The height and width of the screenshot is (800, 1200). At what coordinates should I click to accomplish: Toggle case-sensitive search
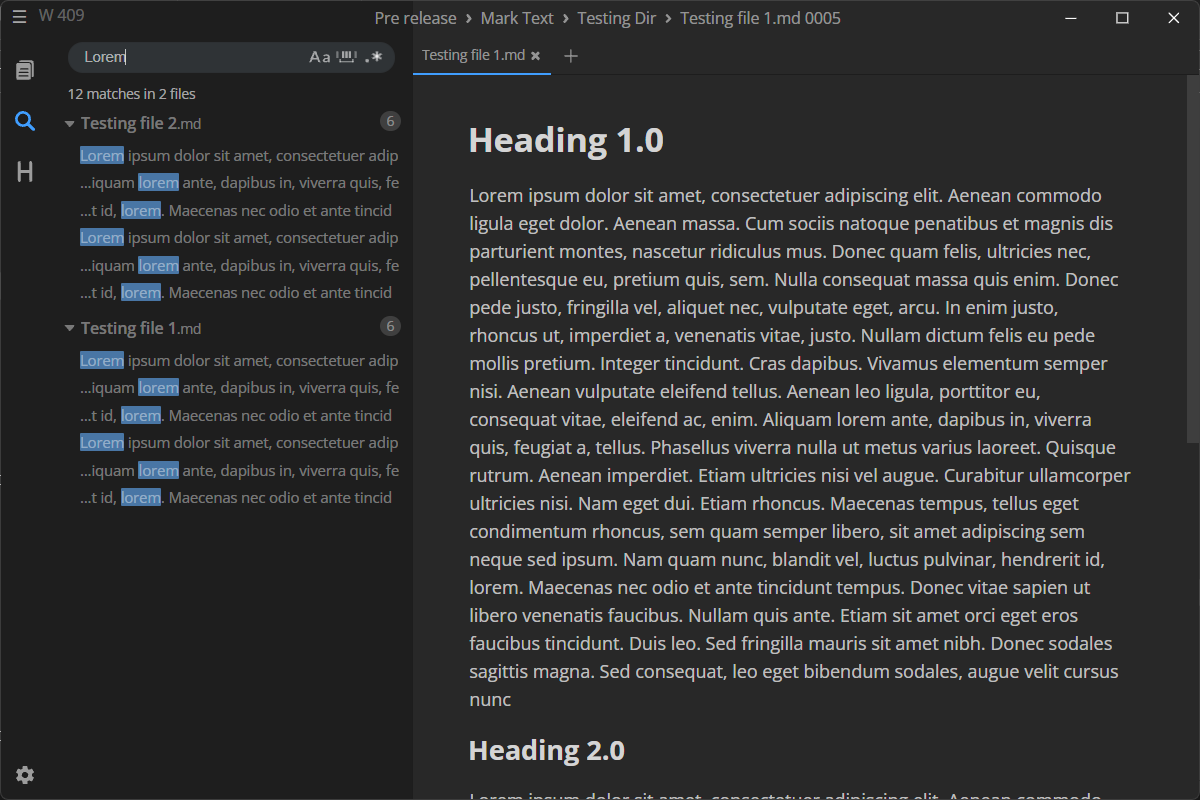tap(320, 57)
